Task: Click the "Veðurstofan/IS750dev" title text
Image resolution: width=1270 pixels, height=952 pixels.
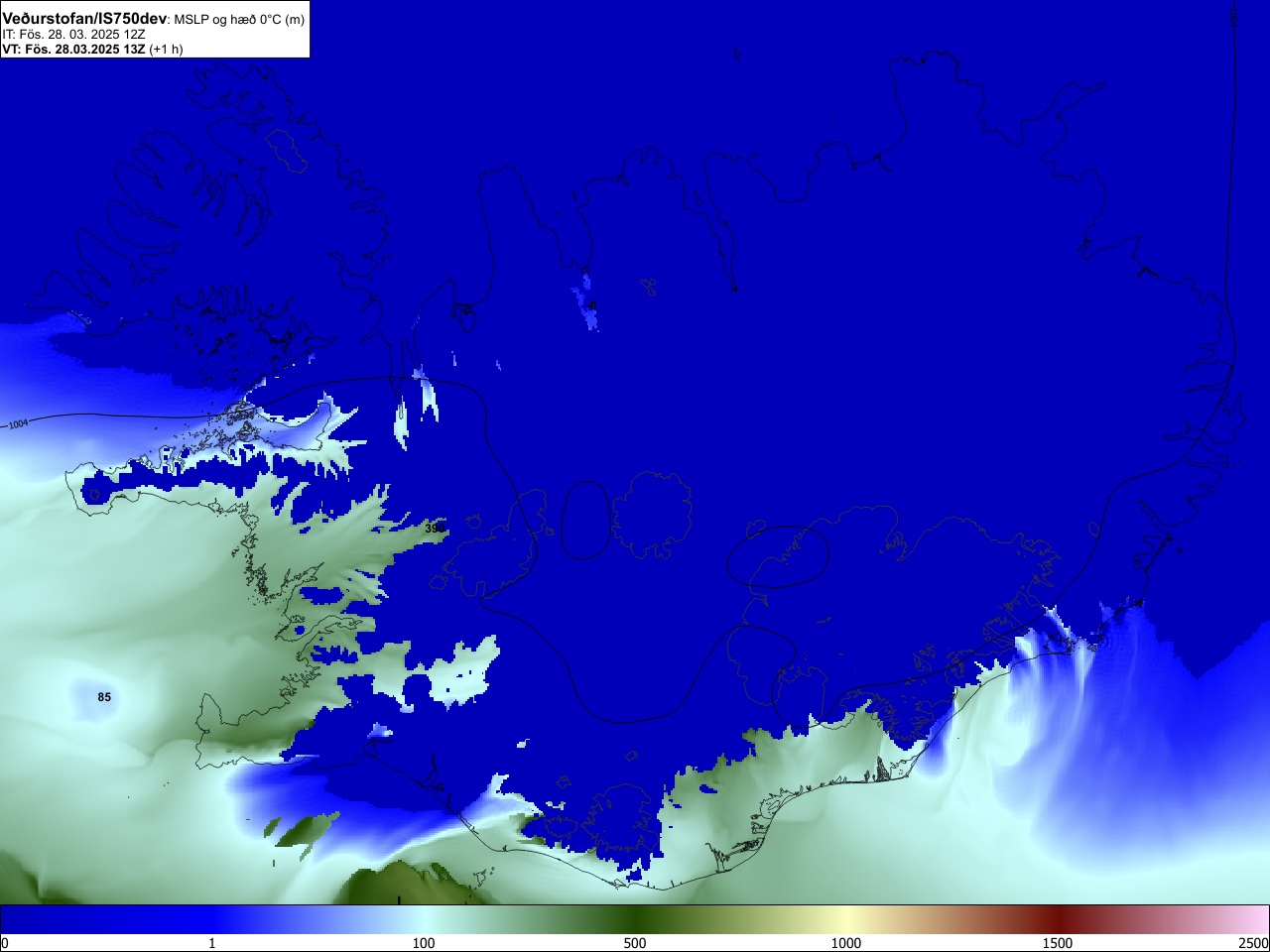Action: point(84,19)
